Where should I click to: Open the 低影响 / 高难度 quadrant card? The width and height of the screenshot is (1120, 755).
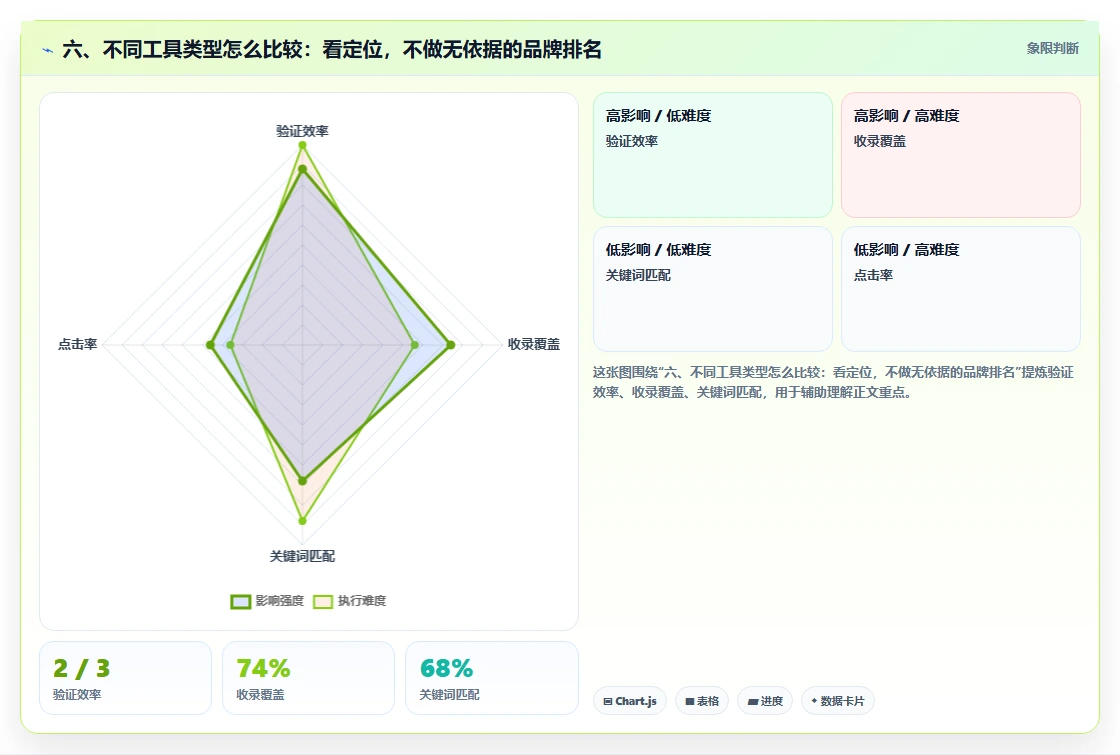pyautogui.click(x=961, y=289)
